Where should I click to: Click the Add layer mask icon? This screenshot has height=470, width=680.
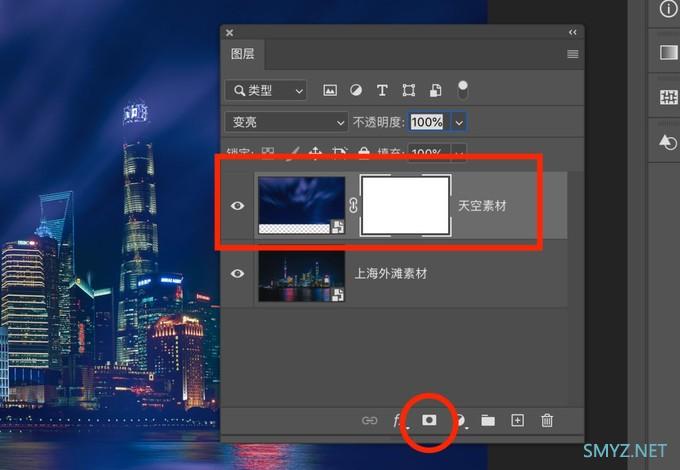pos(428,421)
